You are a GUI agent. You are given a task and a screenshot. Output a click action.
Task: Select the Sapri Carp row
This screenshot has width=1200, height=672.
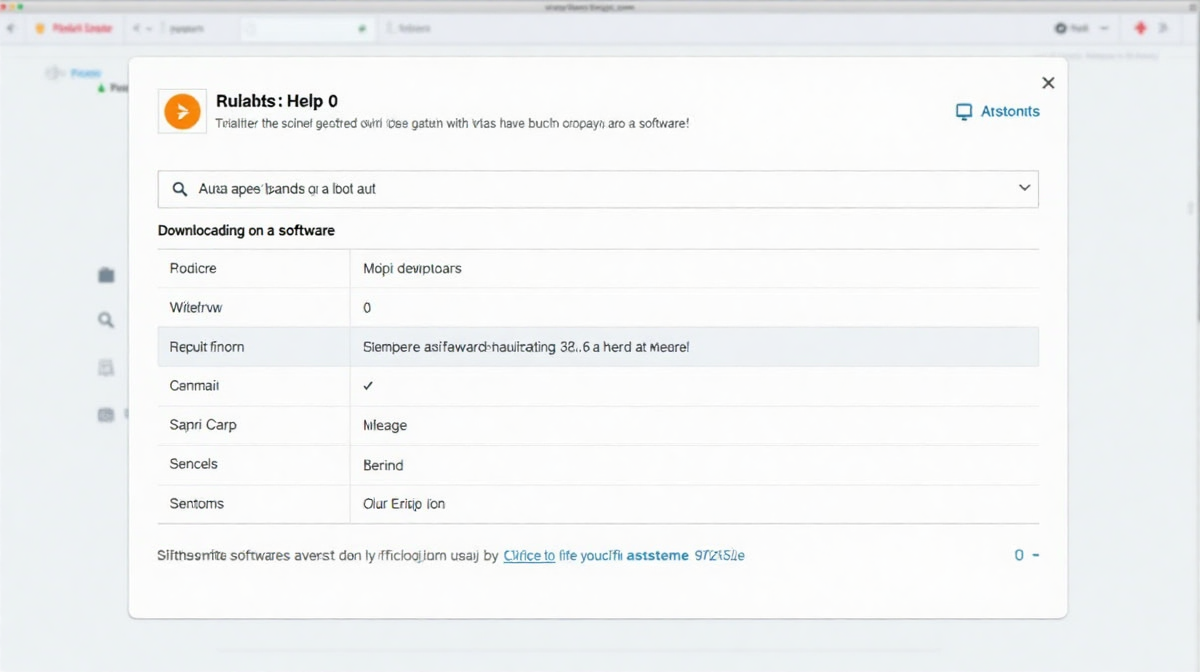coord(598,425)
